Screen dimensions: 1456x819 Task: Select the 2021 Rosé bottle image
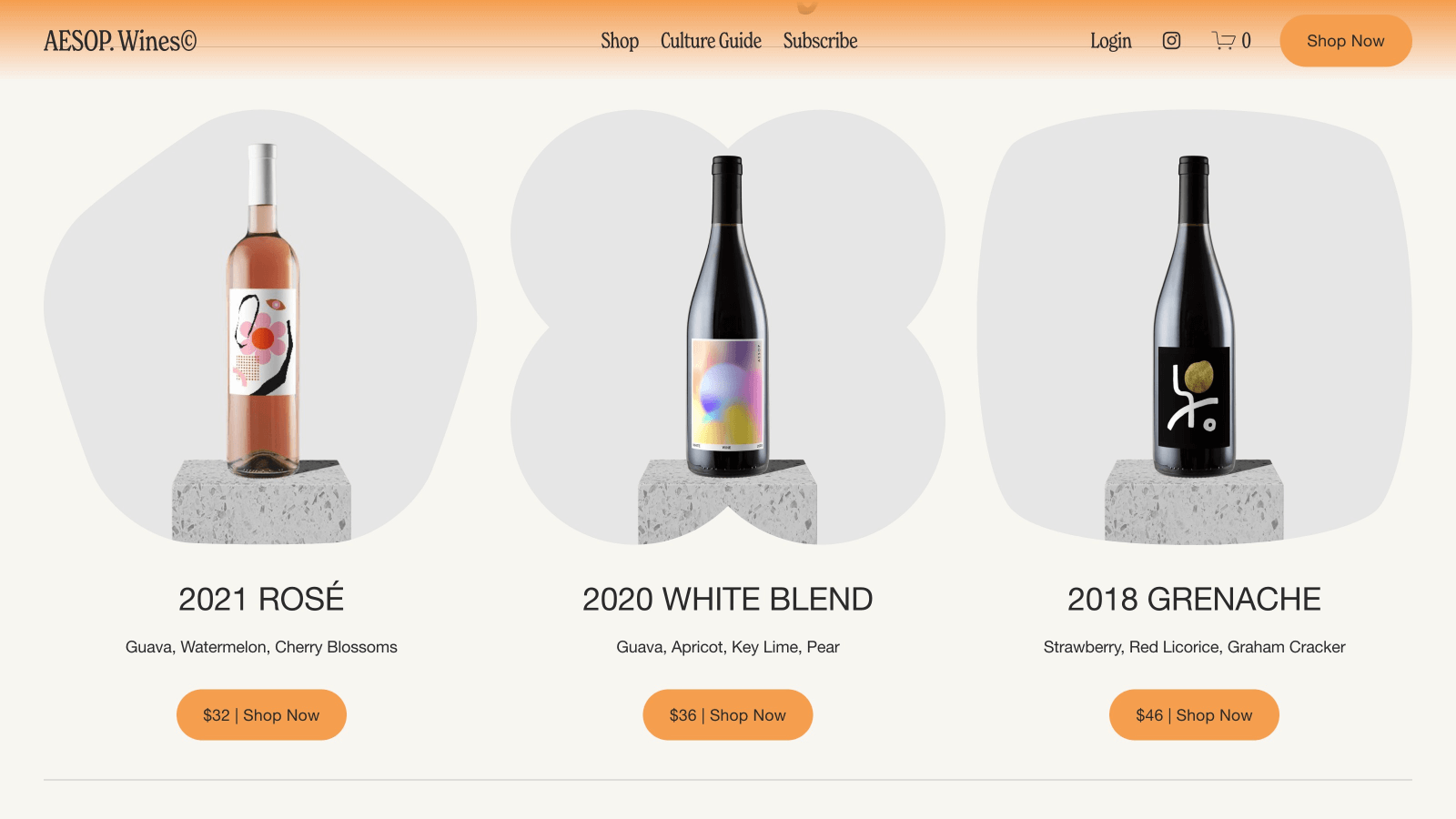[262, 310]
